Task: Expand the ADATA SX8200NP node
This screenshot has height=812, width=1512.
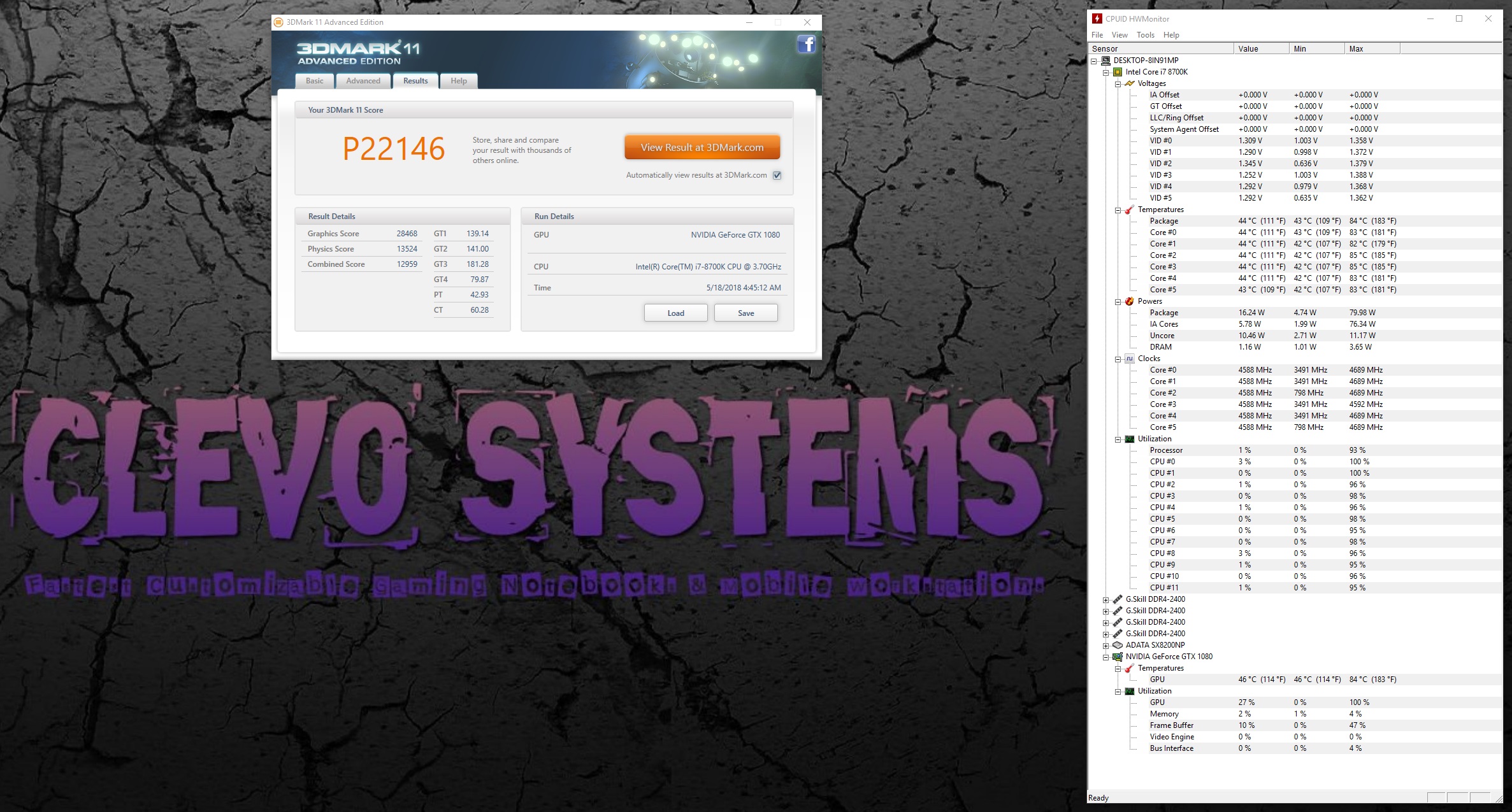Action: coord(1106,646)
